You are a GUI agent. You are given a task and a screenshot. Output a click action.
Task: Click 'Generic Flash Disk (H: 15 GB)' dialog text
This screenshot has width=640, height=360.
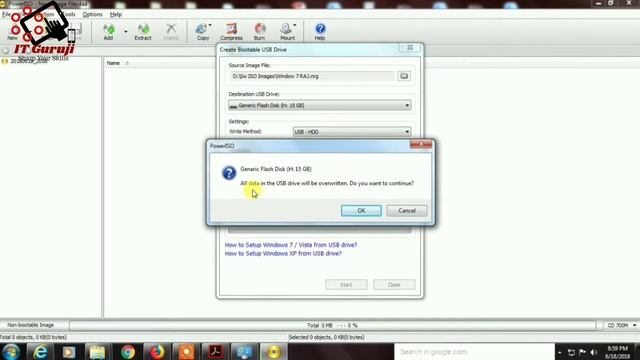276,169
